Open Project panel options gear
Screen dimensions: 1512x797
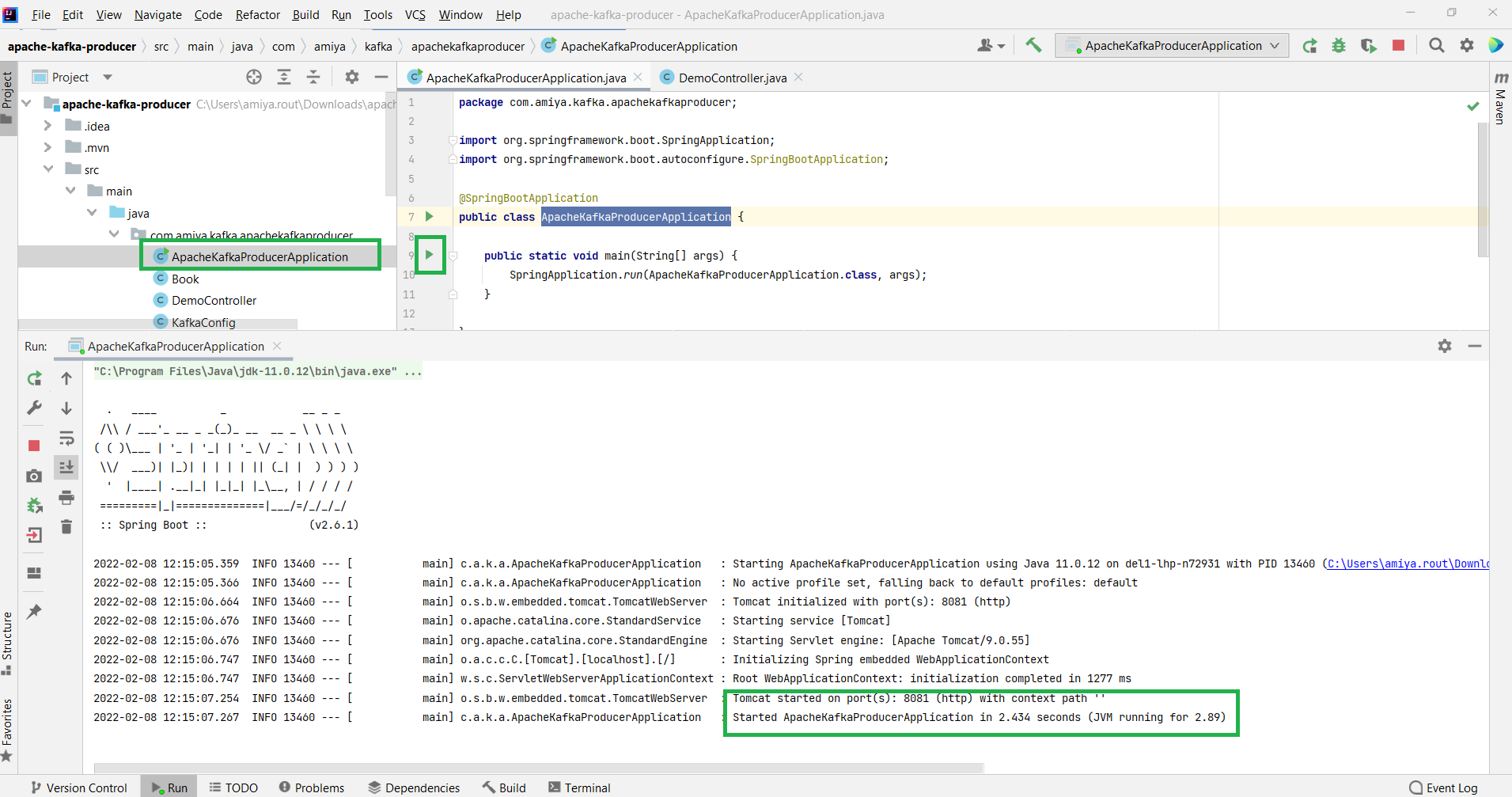coord(352,77)
